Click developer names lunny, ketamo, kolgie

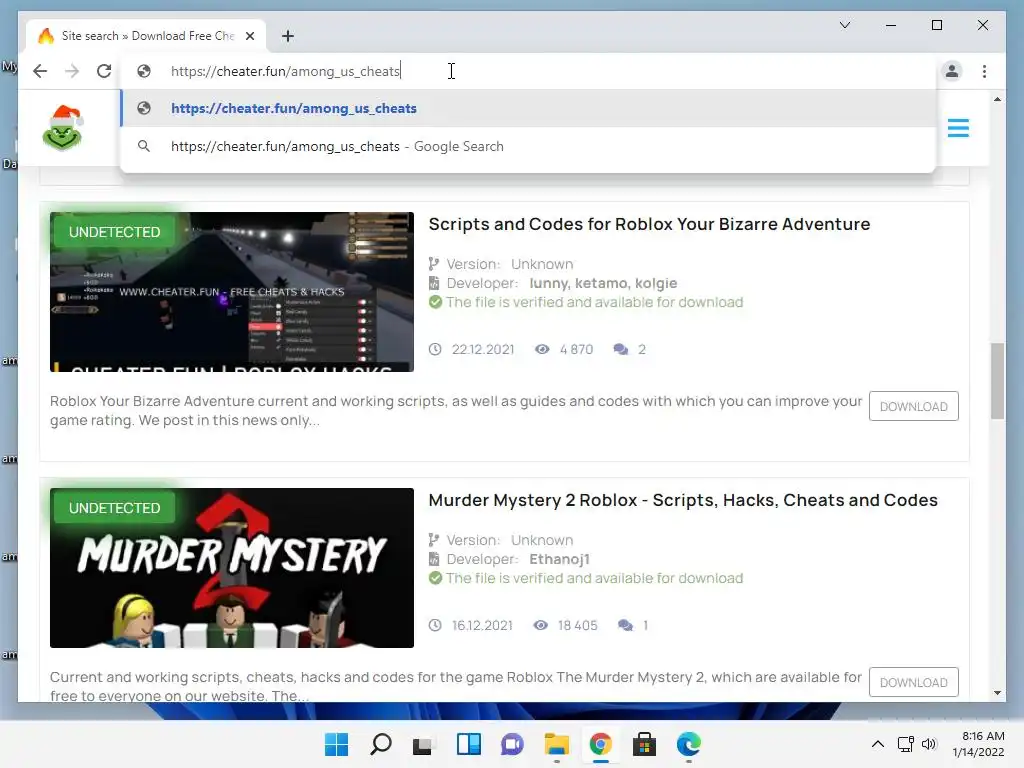tap(603, 283)
